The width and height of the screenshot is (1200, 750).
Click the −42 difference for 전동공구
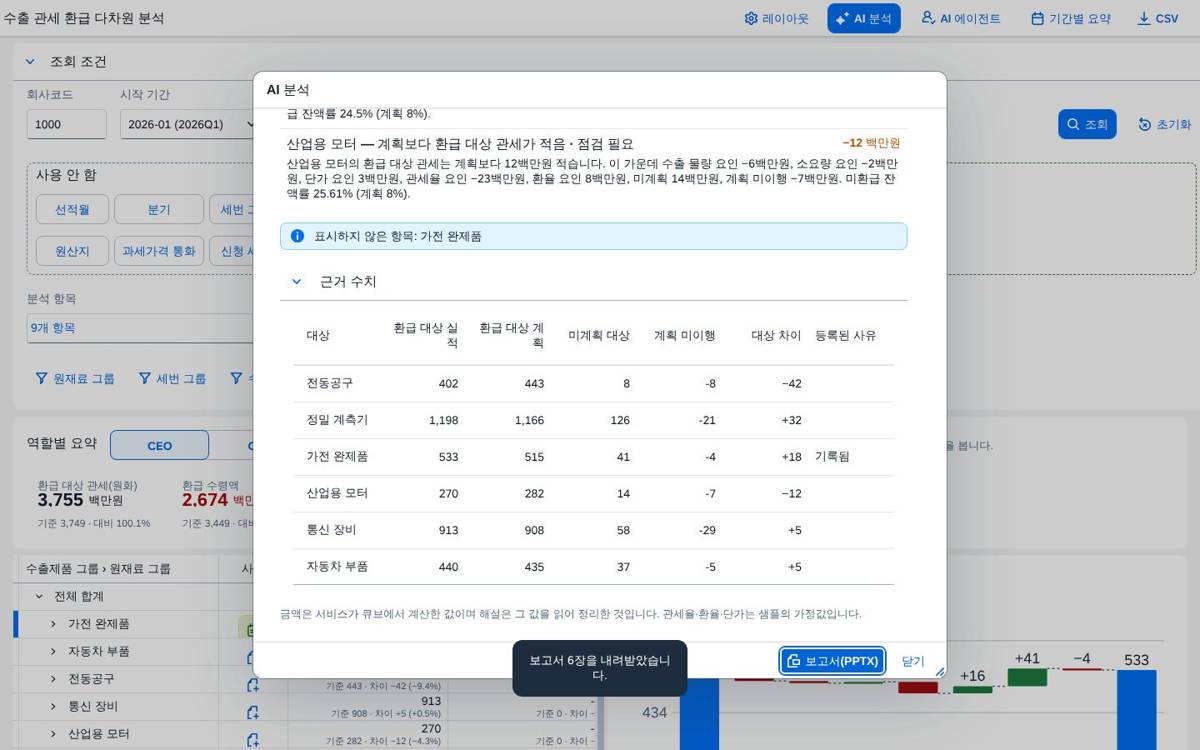coord(791,383)
